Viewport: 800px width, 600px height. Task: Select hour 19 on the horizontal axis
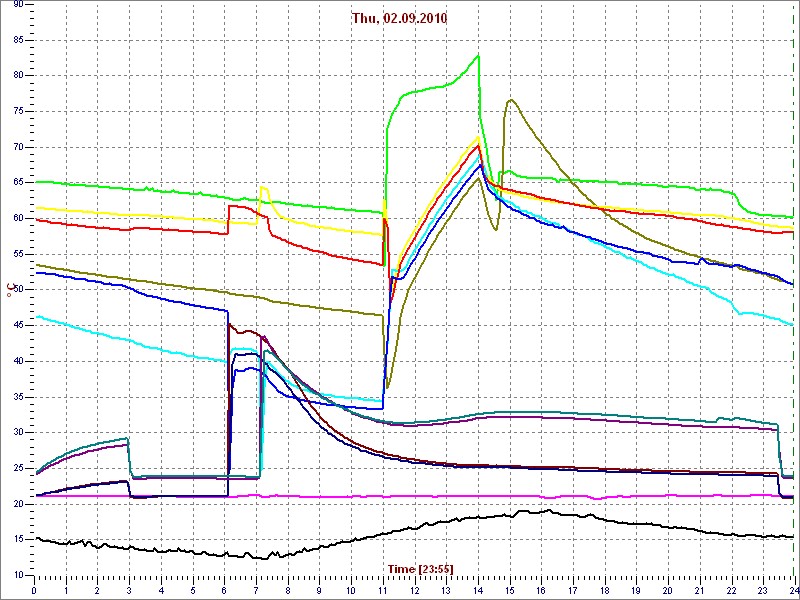(x=636, y=590)
